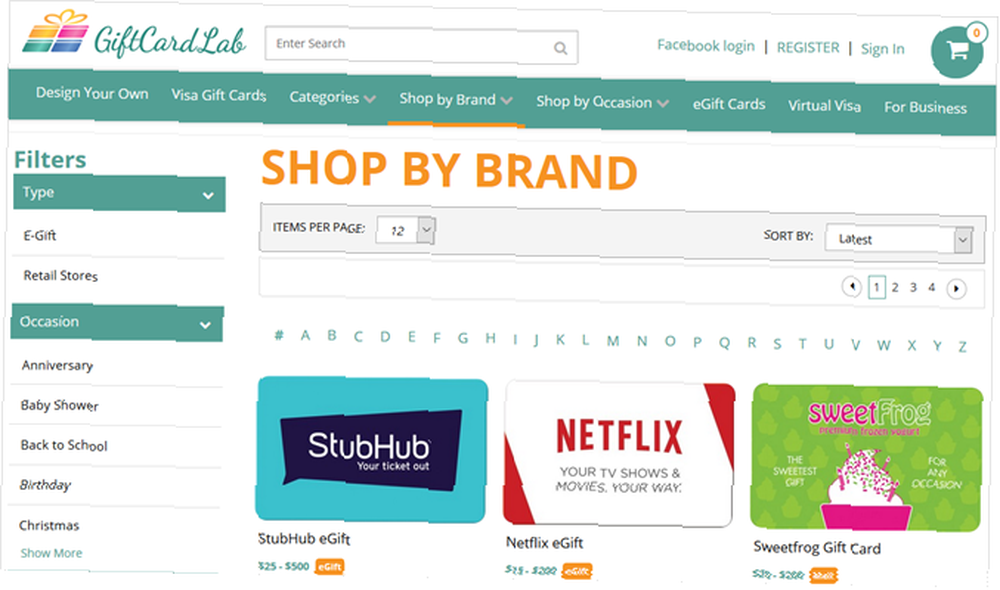The width and height of the screenshot is (1000, 590).
Task: Click the Enter Search field
Action: click(x=408, y=45)
